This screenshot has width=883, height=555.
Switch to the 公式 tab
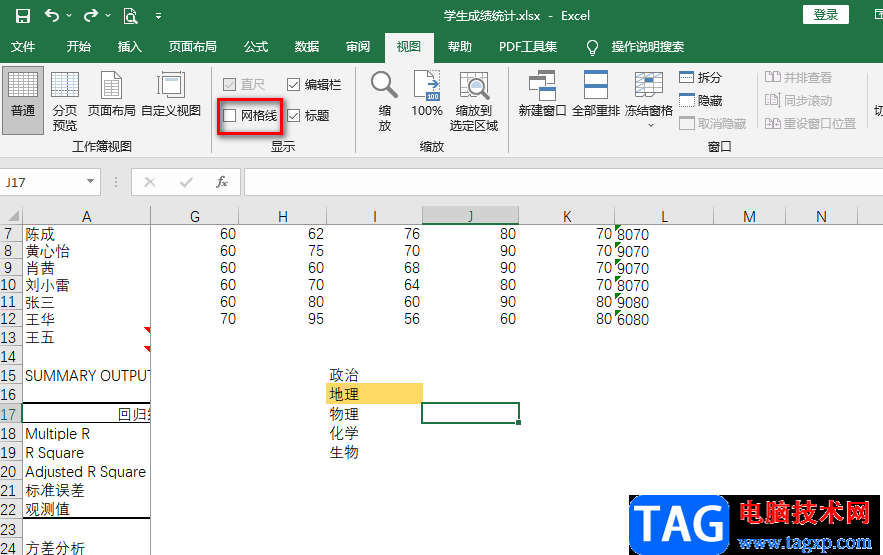coord(256,47)
